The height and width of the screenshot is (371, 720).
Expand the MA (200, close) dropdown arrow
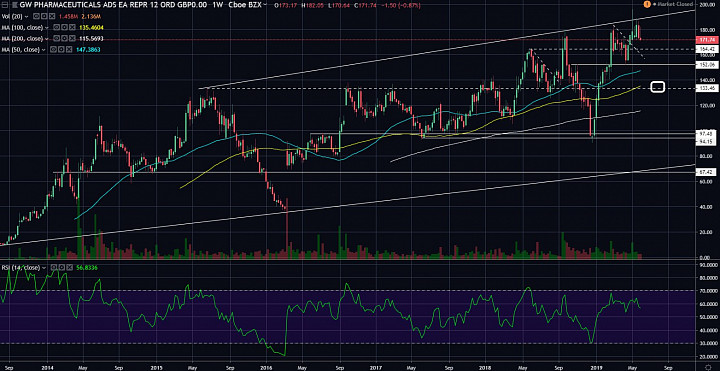point(47,39)
